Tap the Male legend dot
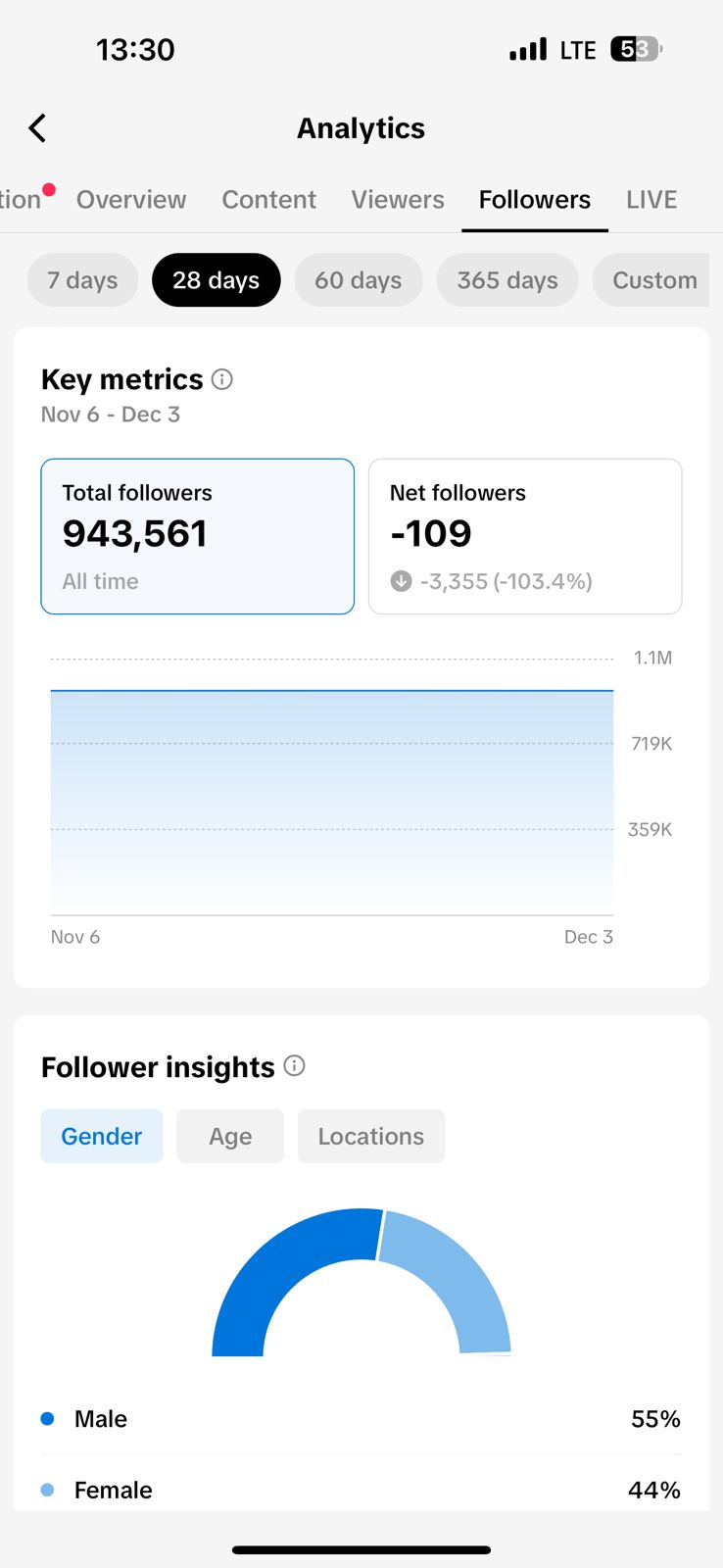 tap(47, 1419)
